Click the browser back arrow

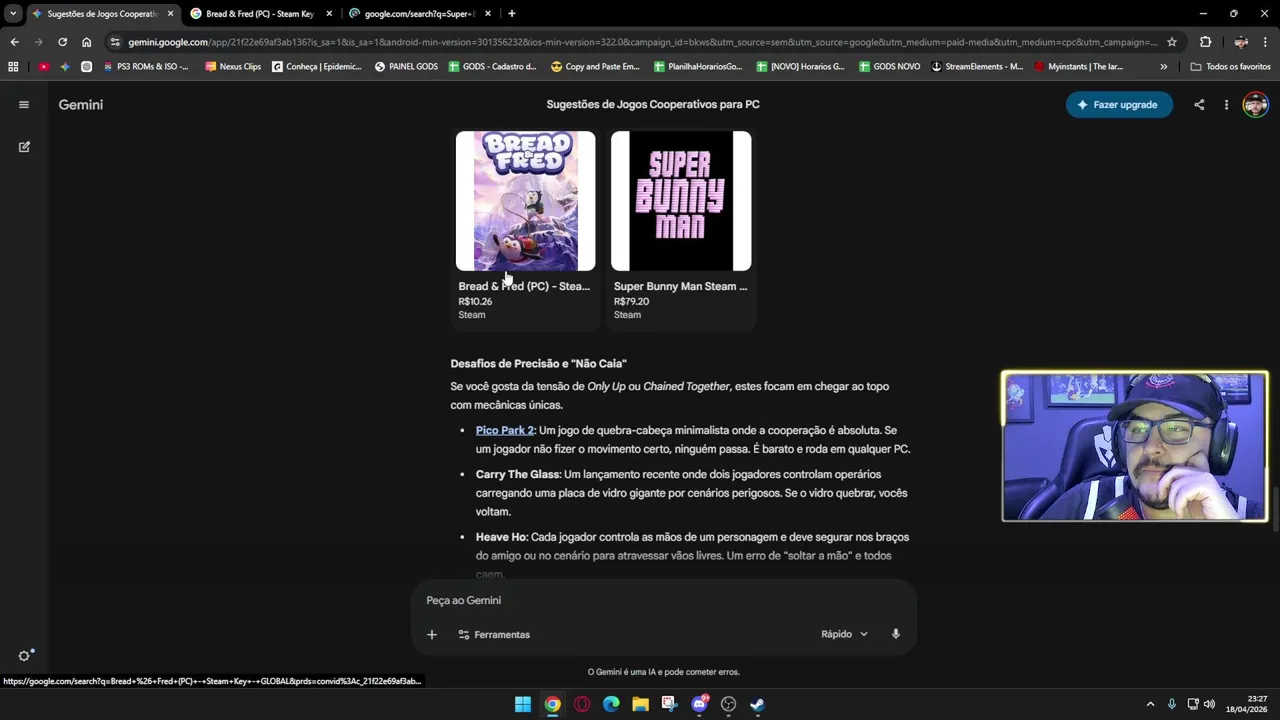14,42
